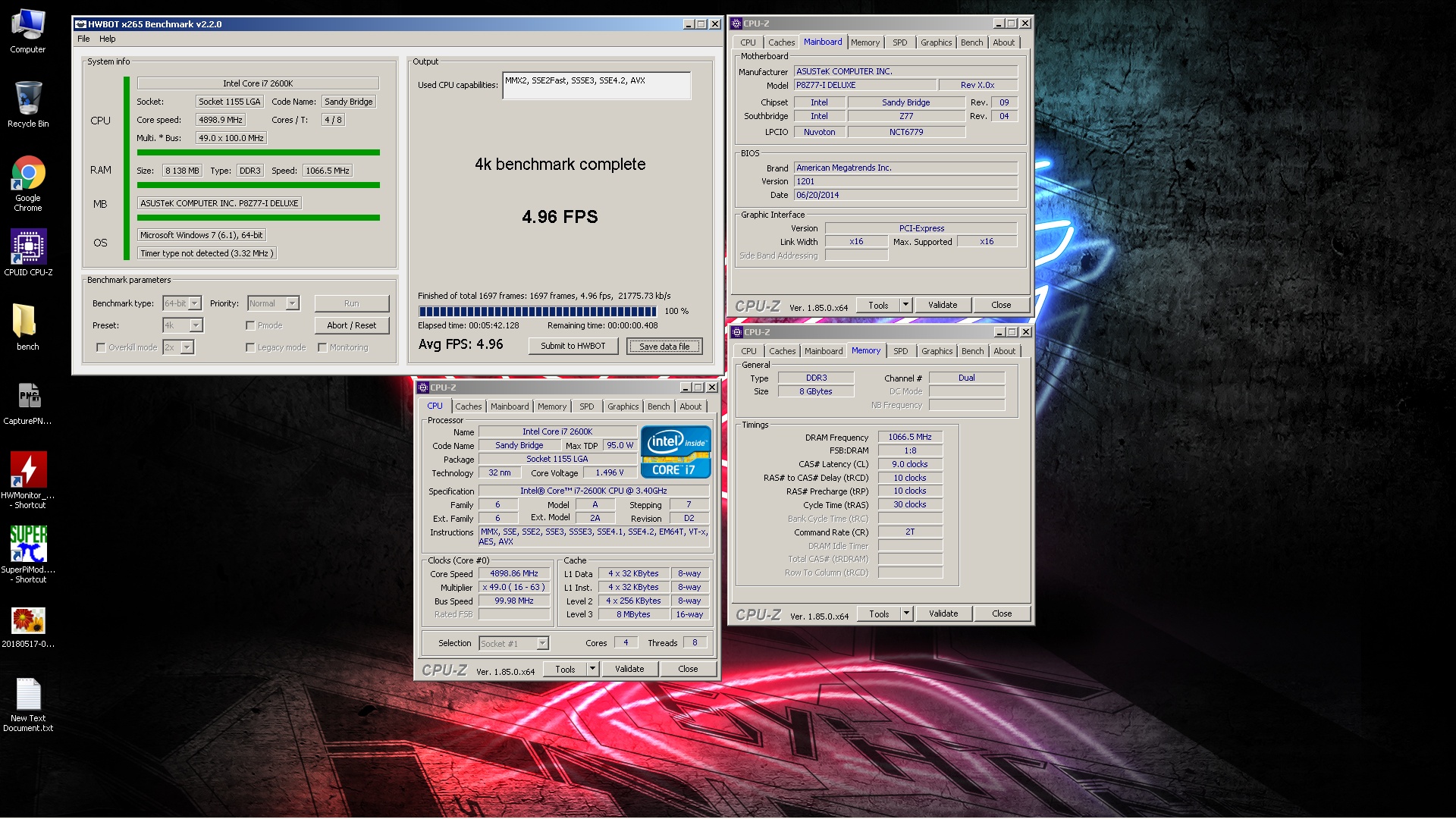The width and height of the screenshot is (1456, 819).
Task: Open About tab in mainboard CPU-Z window
Action: [x=1003, y=42]
